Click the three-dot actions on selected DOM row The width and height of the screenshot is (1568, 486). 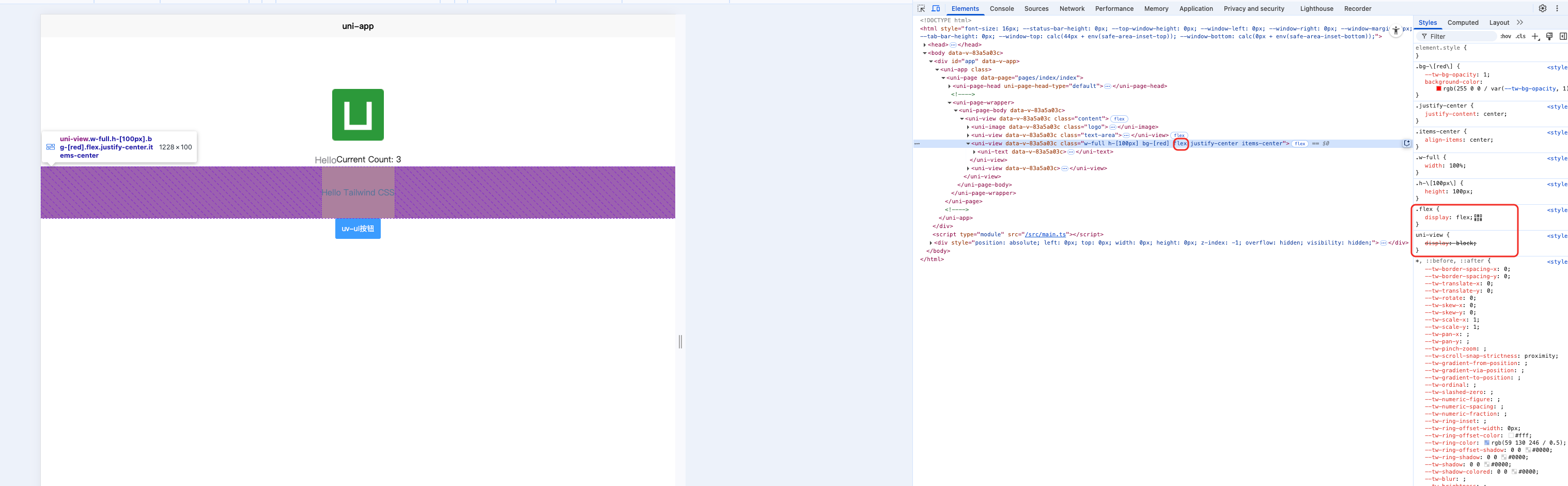click(x=917, y=144)
